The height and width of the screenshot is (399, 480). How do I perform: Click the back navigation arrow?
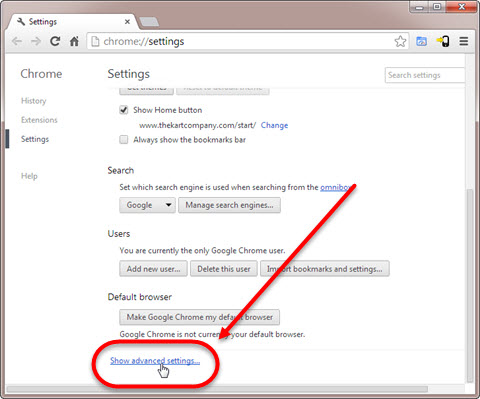pos(17,42)
